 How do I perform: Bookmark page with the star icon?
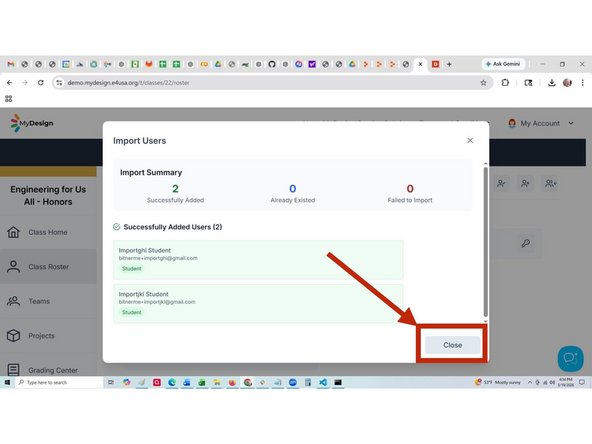point(483,83)
